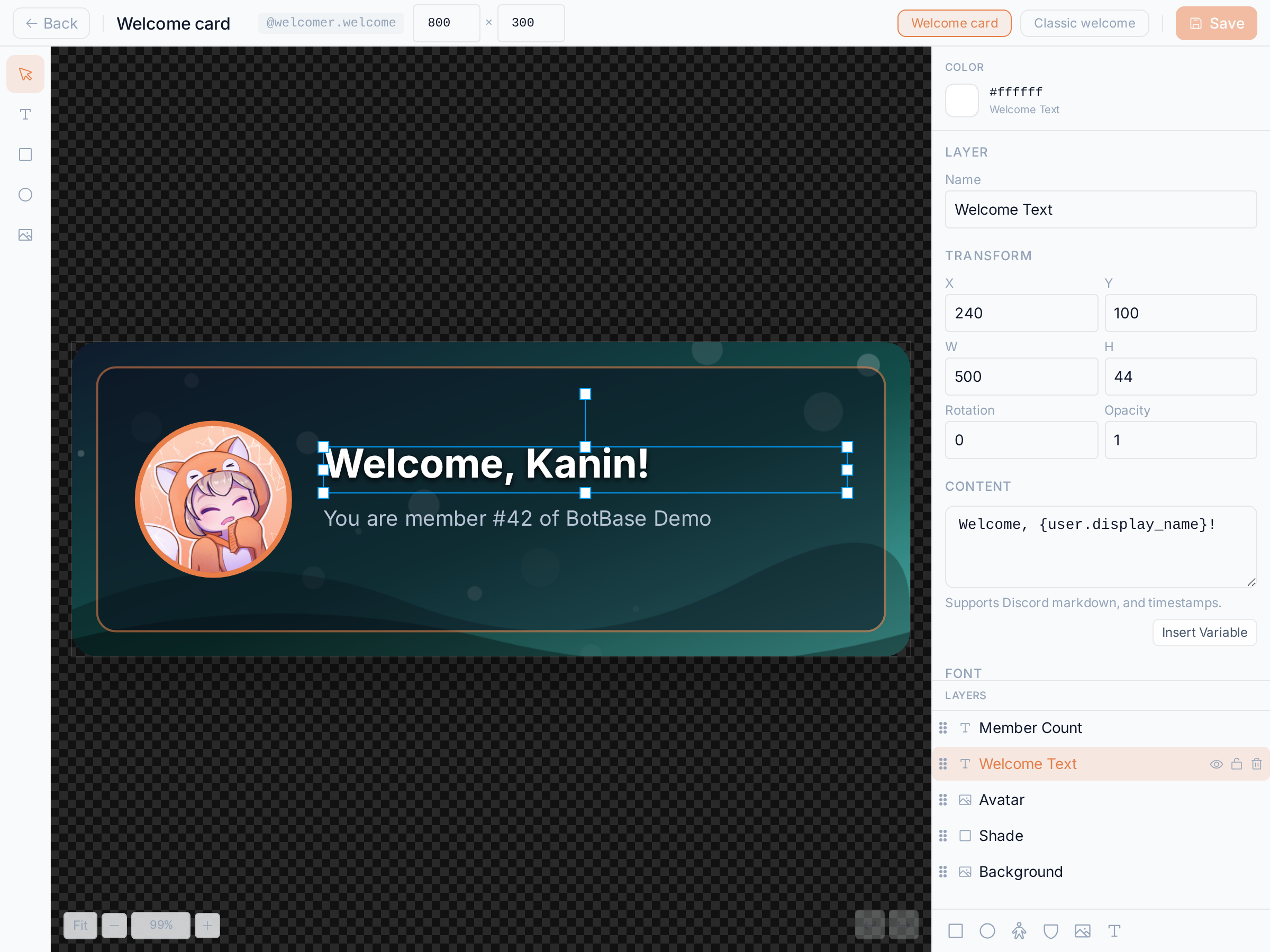Switch to the Welcome card tab
This screenshot has height=952, width=1270.
954,23
